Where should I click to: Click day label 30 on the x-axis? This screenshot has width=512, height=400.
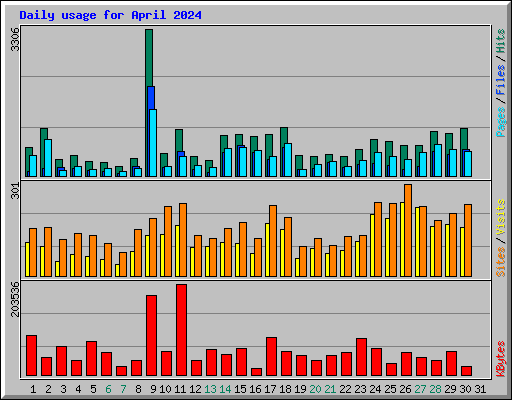click(x=465, y=389)
